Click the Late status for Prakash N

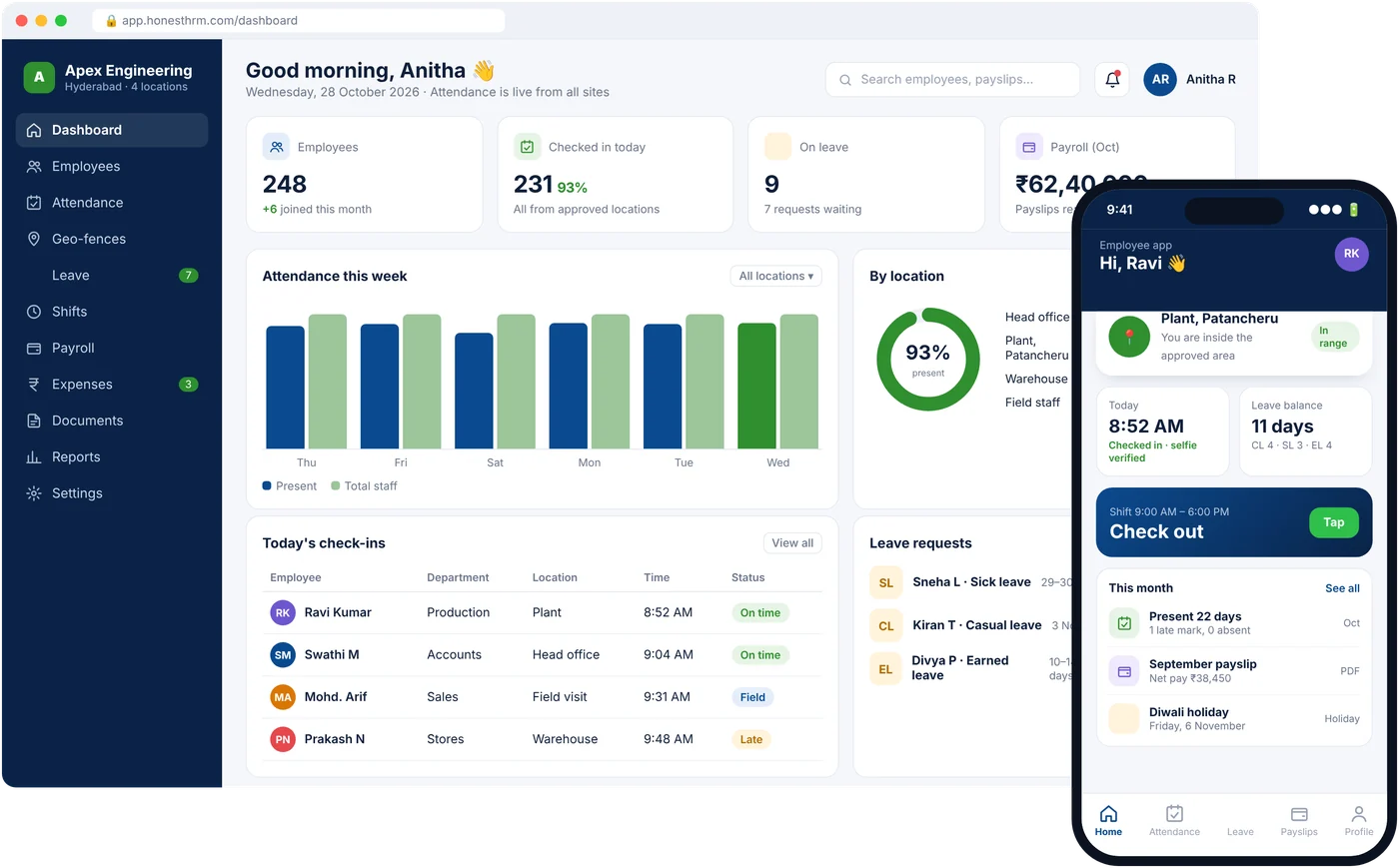pyautogui.click(x=751, y=740)
